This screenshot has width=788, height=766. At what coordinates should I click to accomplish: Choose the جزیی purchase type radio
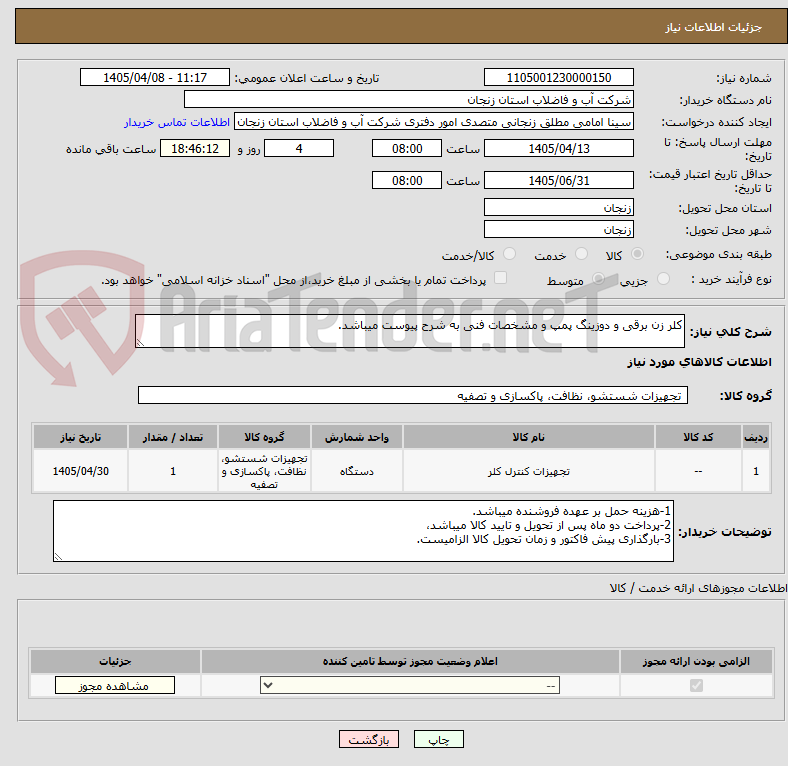coord(663,279)
